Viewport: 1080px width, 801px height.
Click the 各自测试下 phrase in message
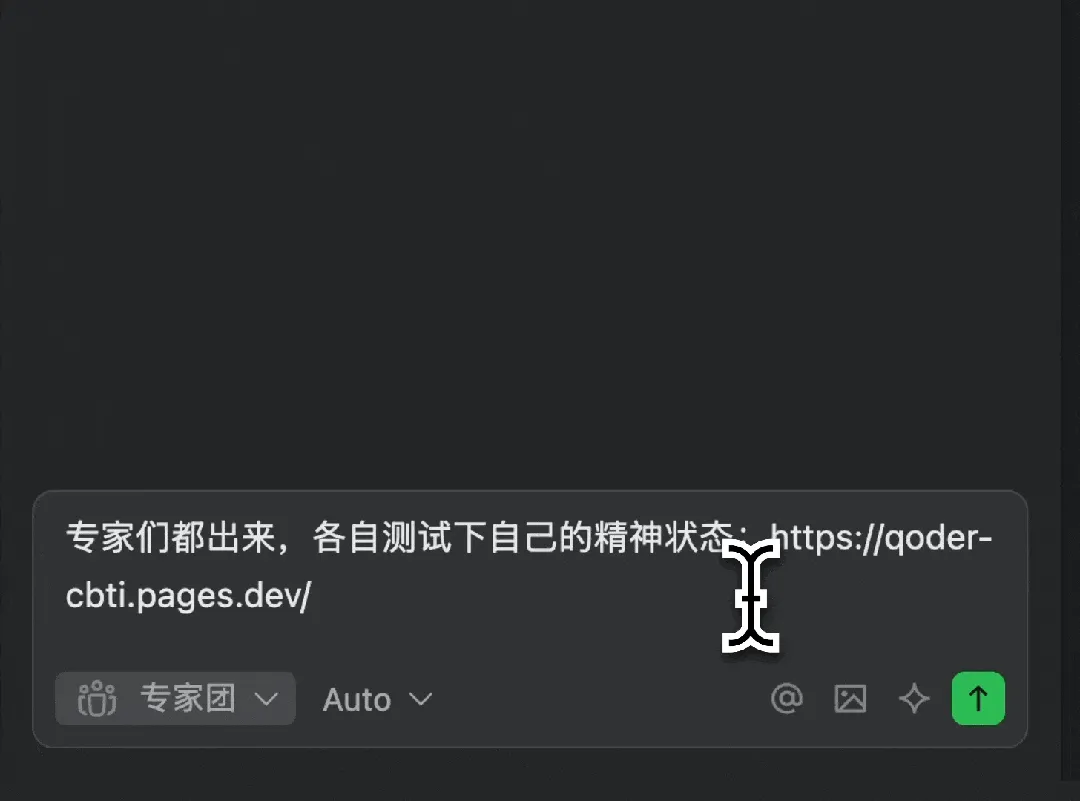(400, 537)
